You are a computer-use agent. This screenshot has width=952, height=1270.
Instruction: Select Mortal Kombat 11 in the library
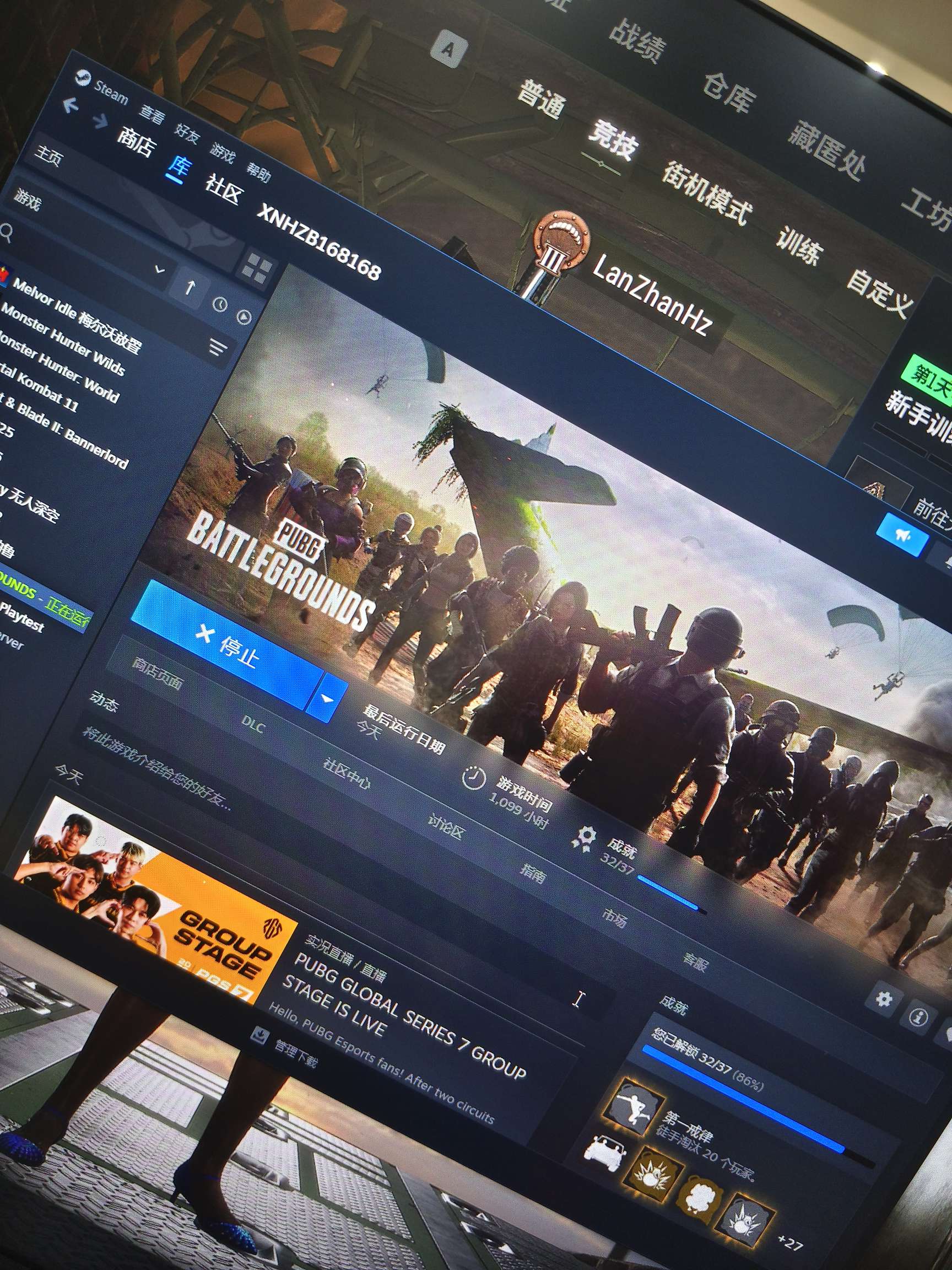39,389
